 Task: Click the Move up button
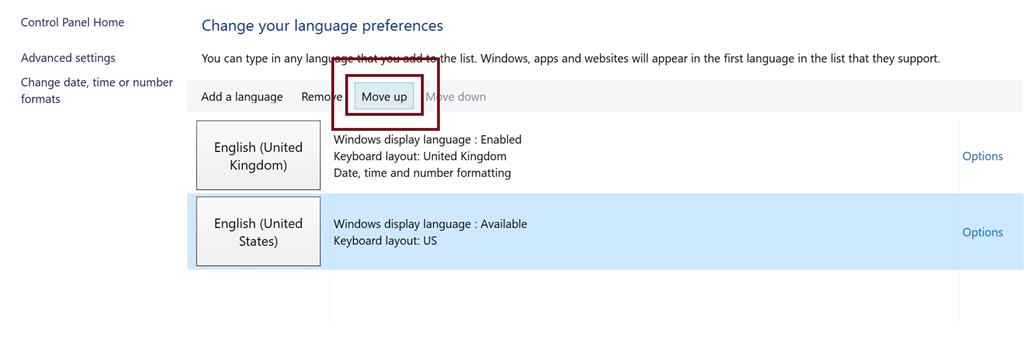click(384, 97)
